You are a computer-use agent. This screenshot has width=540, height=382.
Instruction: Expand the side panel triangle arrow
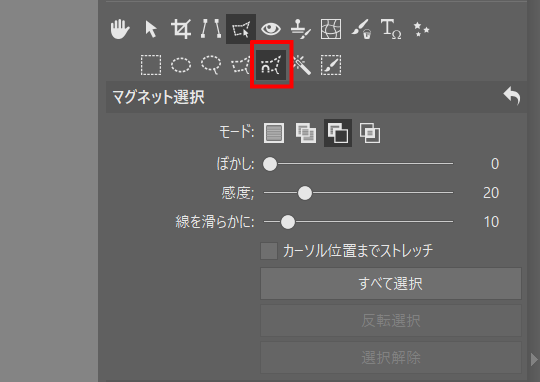[534, 359]
